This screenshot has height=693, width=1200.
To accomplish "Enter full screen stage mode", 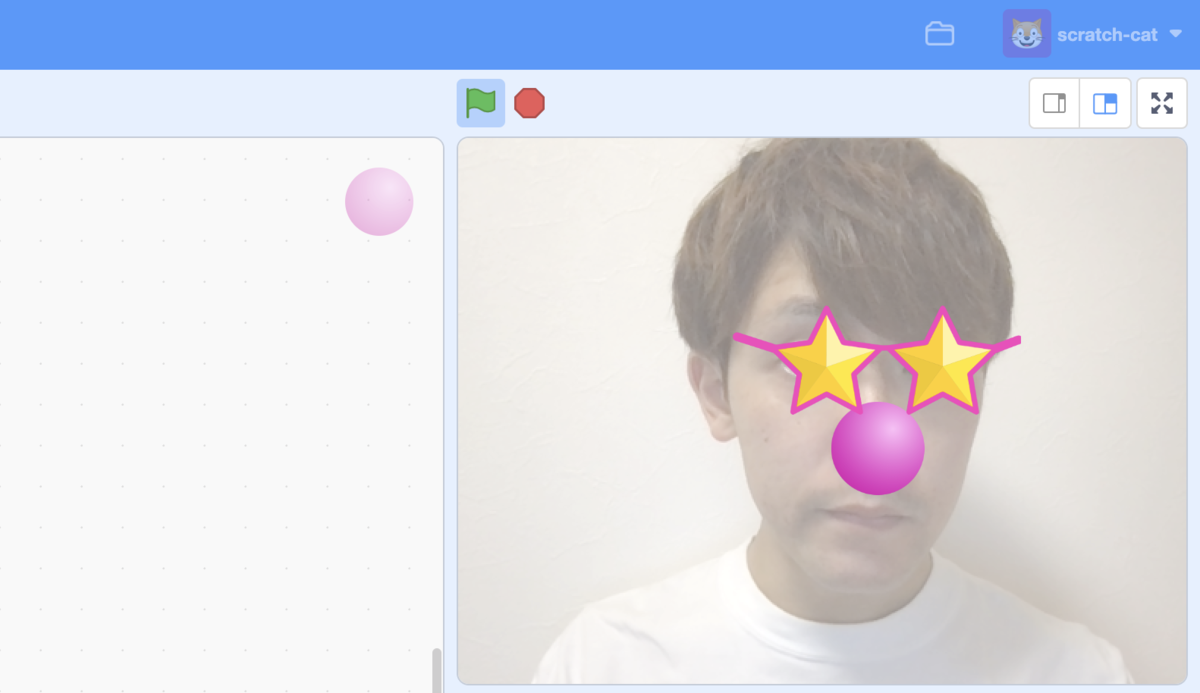I will [1162, 103].
